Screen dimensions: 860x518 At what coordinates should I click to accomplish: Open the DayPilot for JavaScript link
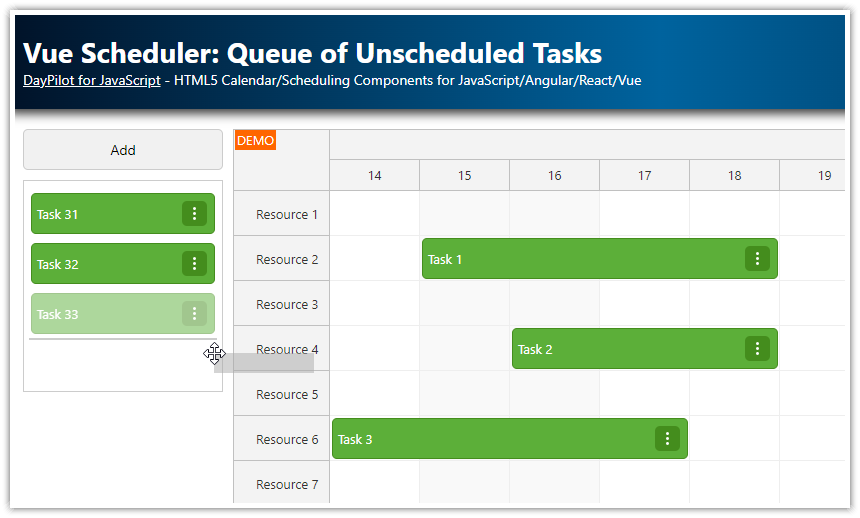point(92,80)
